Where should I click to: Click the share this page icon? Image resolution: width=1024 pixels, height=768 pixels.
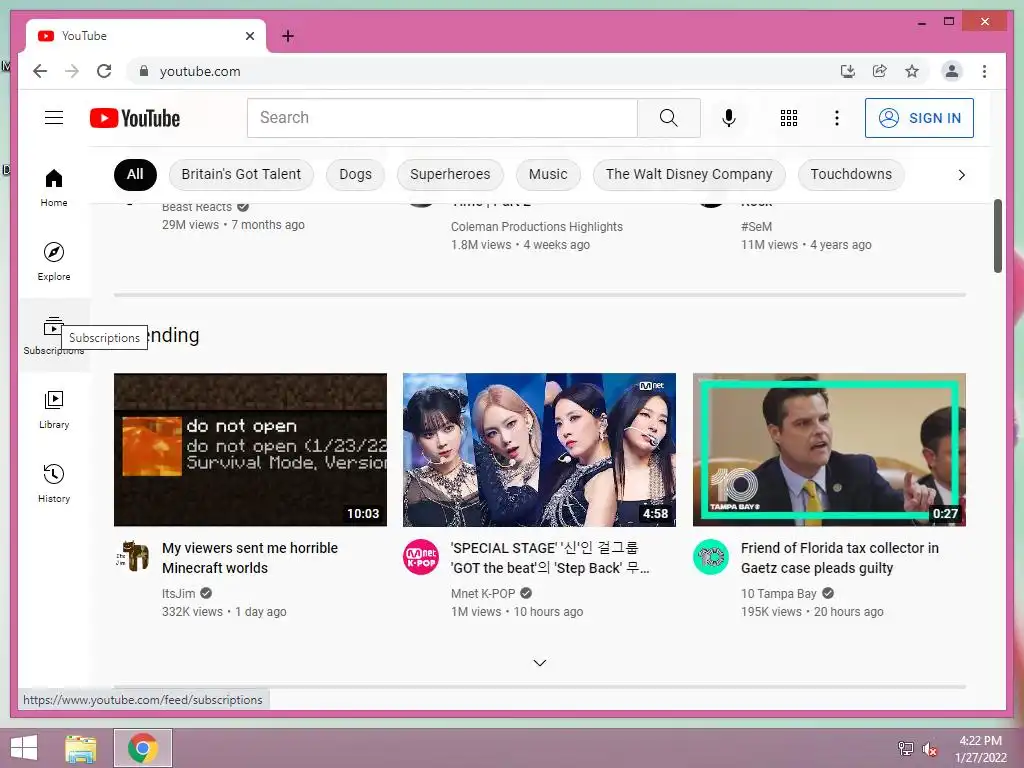880,71
